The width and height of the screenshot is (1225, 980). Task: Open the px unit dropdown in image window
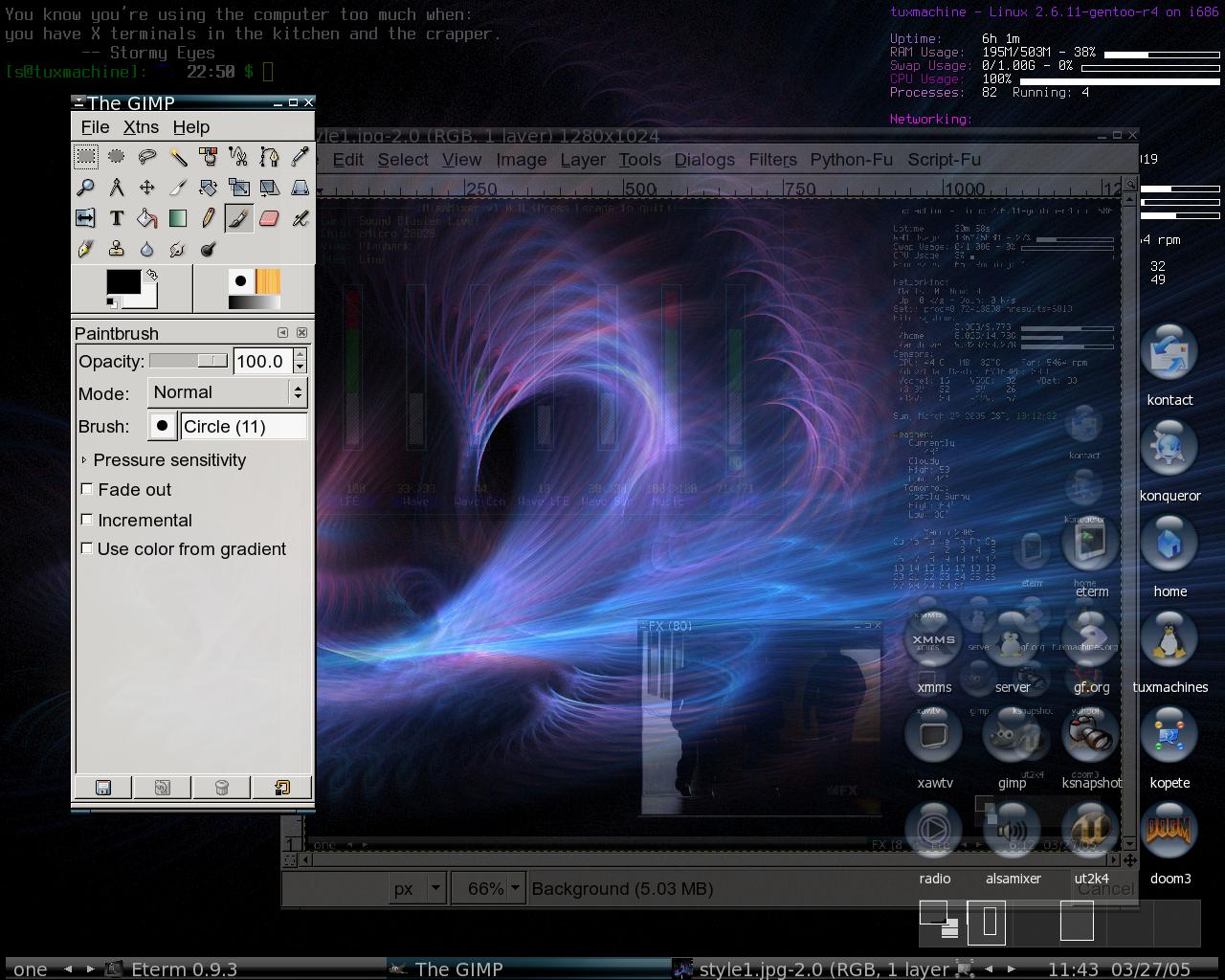pyautogui.click(x=418, y=889)
